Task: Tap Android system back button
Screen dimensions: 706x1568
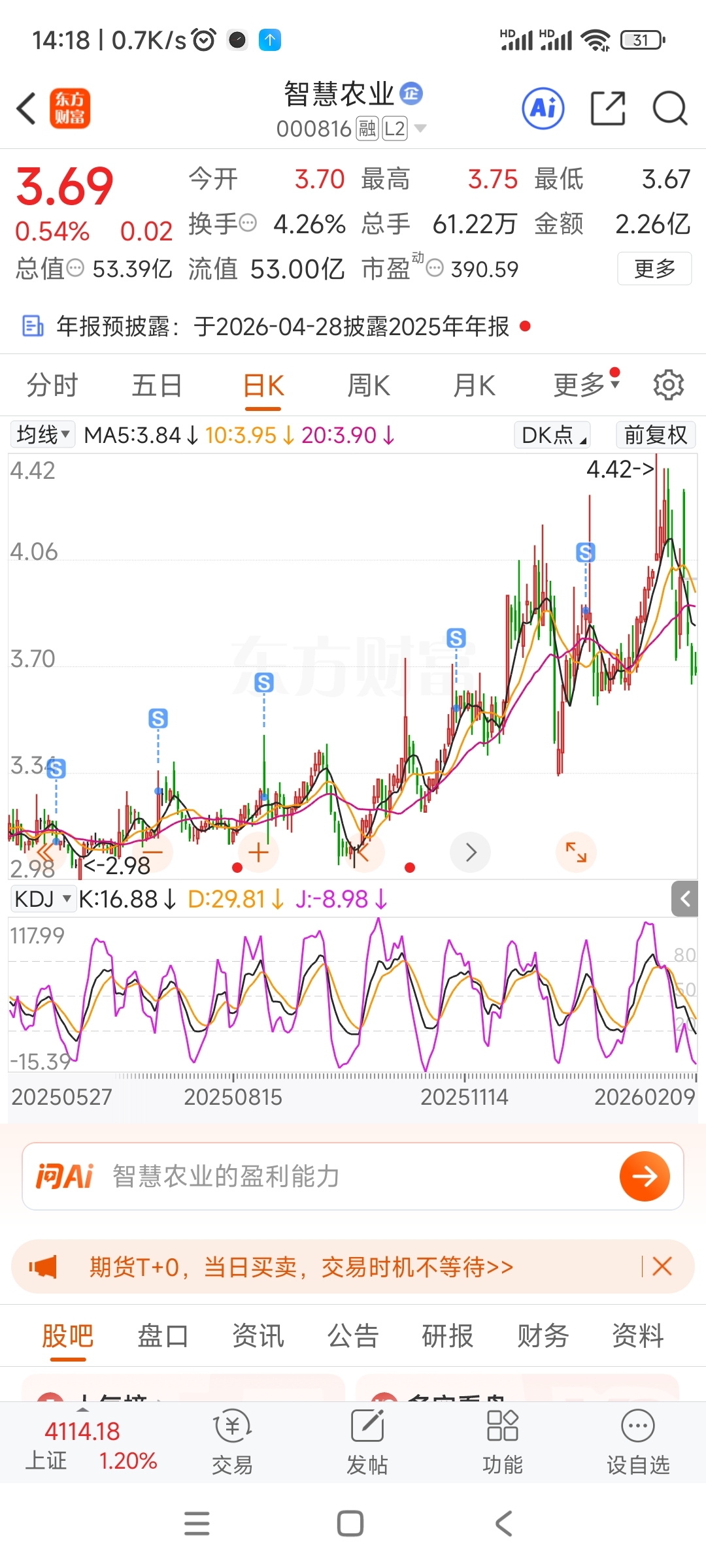Action: [504, 1524]
